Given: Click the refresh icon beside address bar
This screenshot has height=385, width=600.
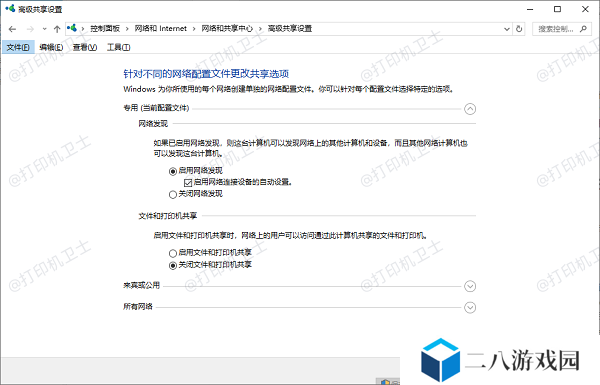Looking at the screenshot, I should point(519,29).
